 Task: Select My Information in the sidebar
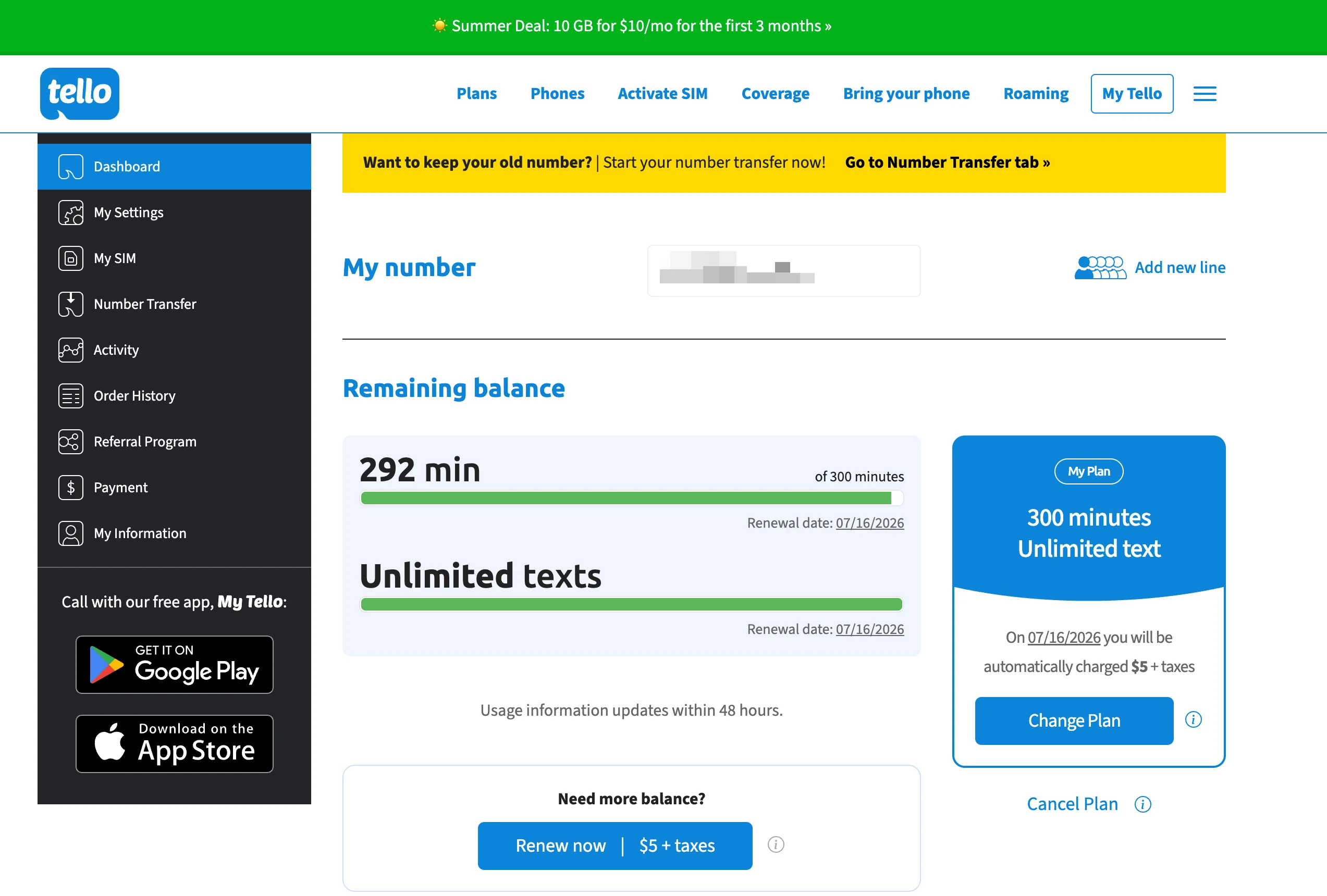[174, 533]
